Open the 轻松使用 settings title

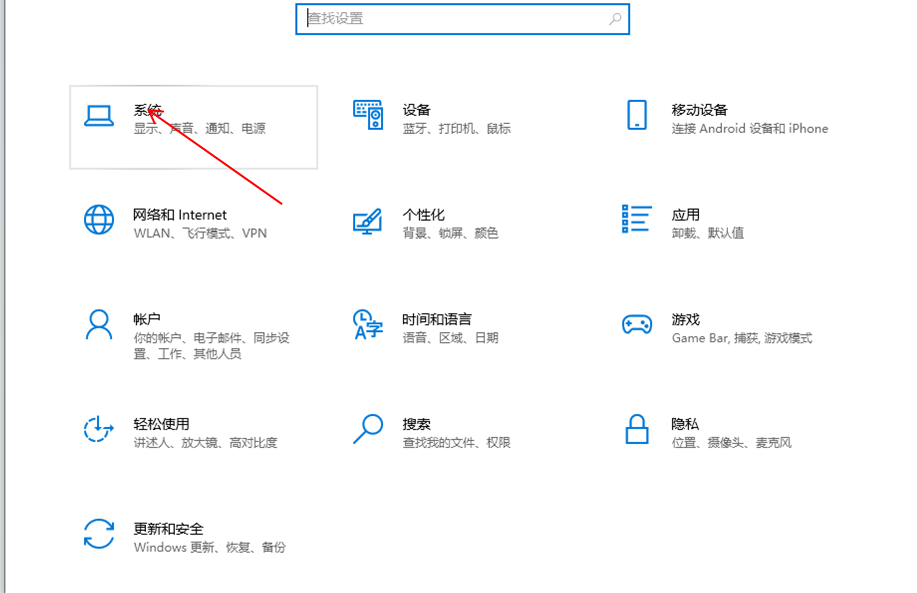161,424
